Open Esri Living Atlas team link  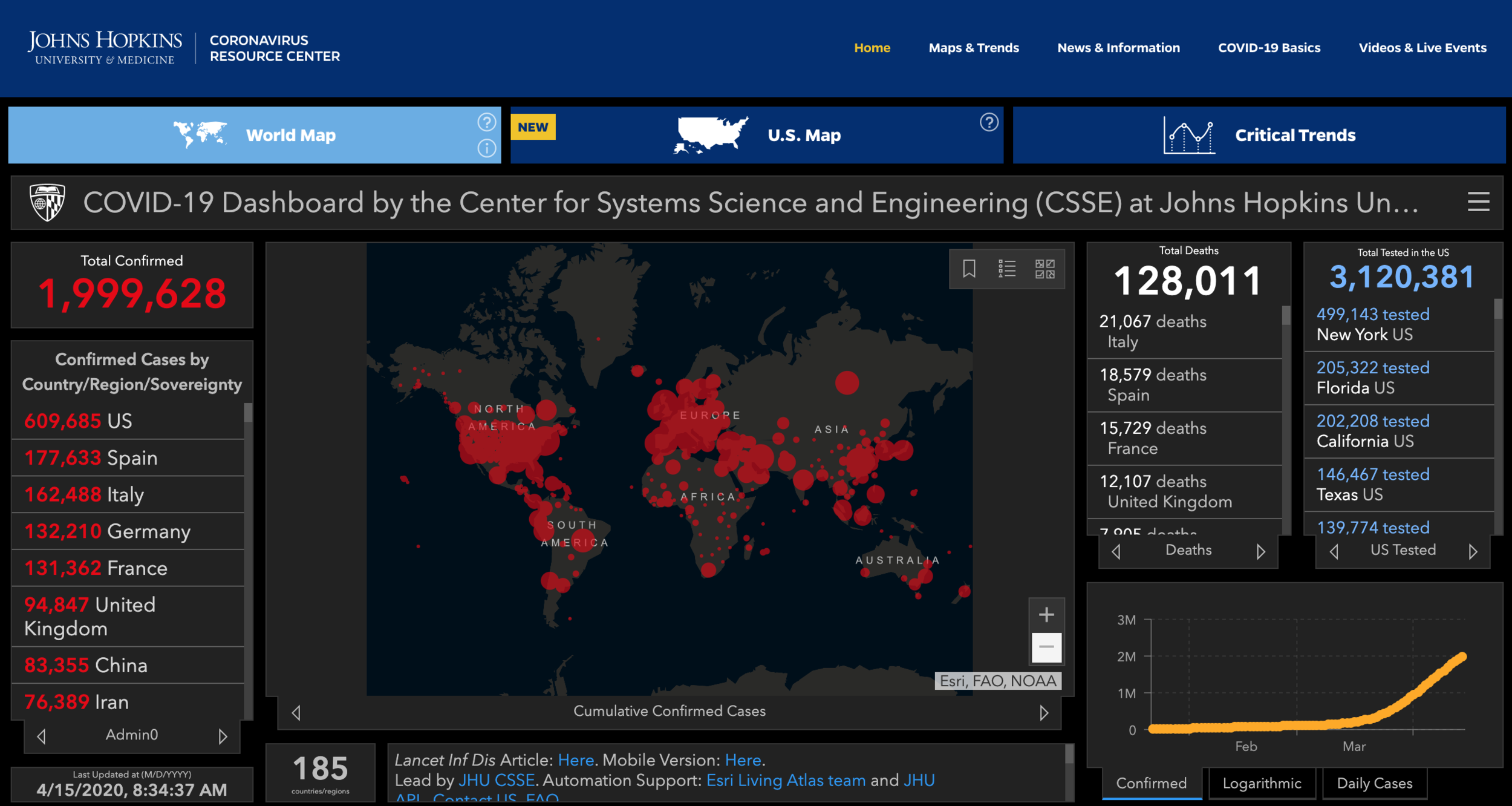(x=786, y=781)
